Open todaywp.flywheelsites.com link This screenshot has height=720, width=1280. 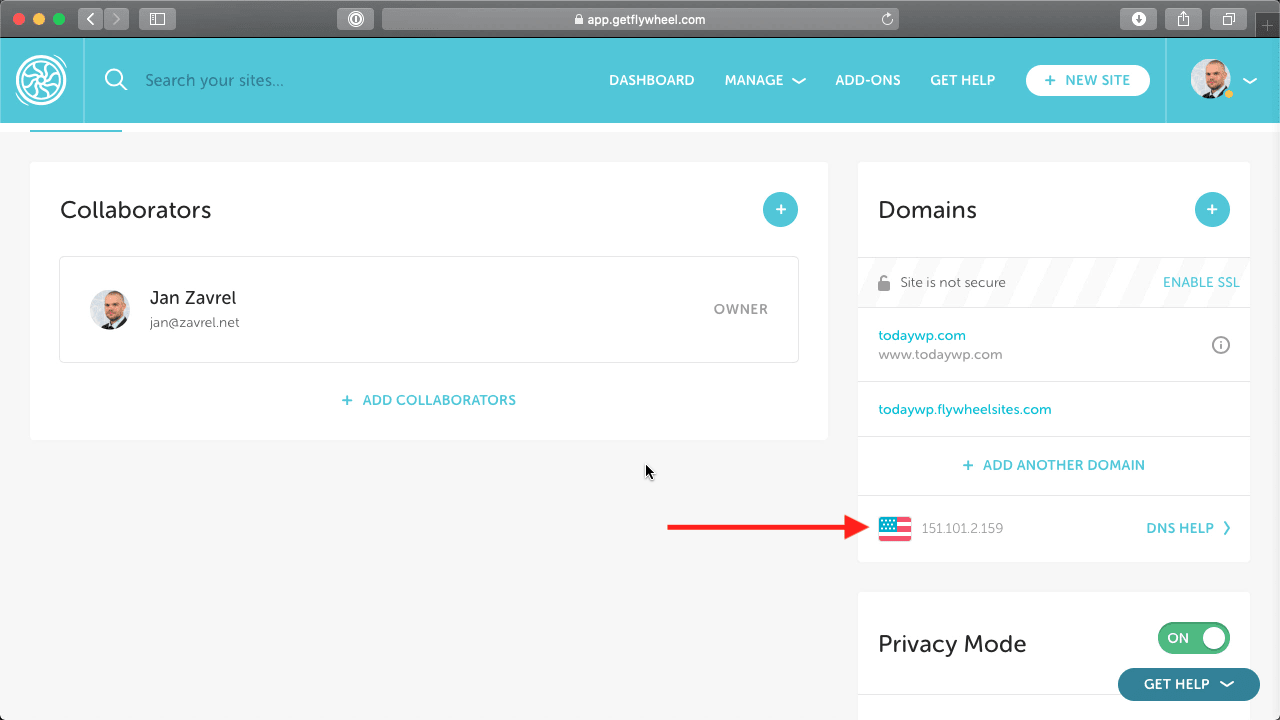click(965, 409)
